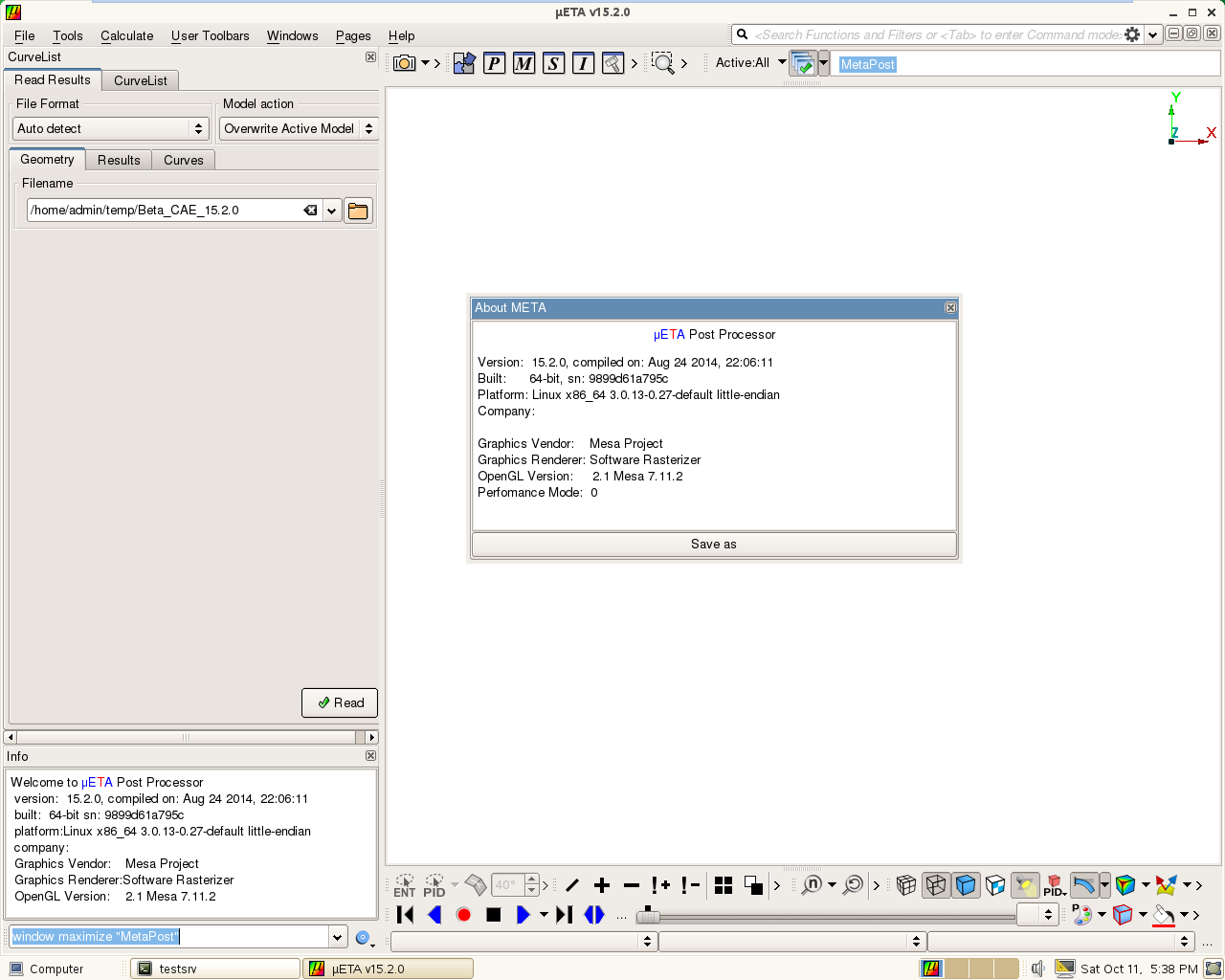The width and height of the screenshot is (1225, 980).
Task: Click the blue-white checkered cube icon
Action: pos(995,885)
